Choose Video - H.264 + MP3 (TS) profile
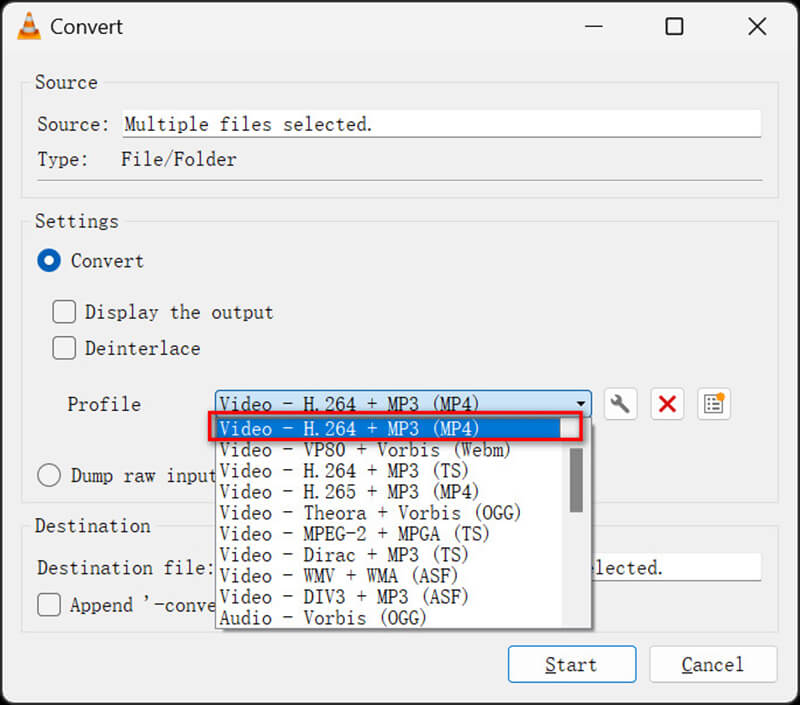The image size is (800, 705). (x=391, y=471)
